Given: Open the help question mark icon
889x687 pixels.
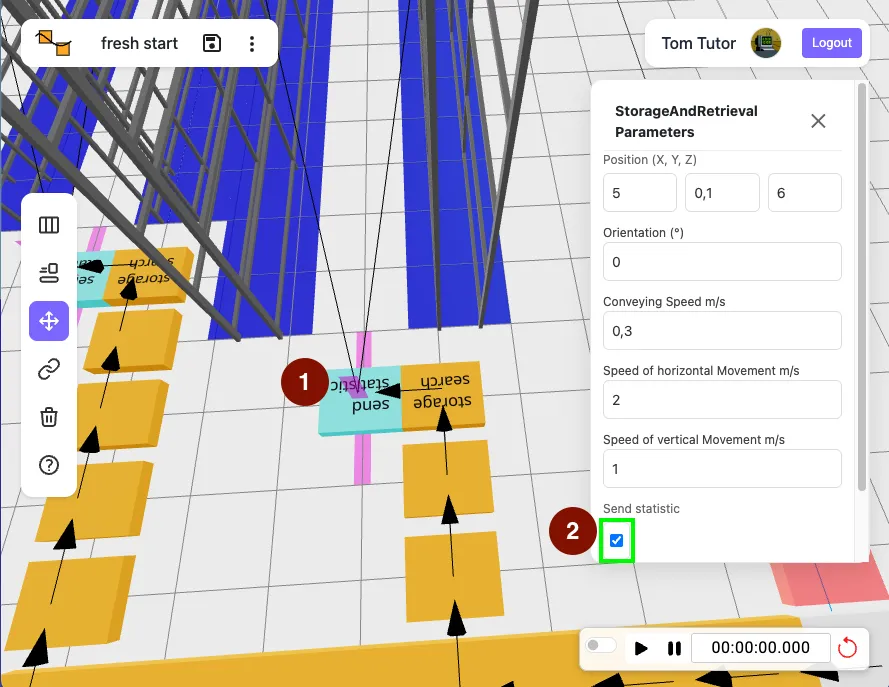Looking at the screenshot, I should (x=49, y=465).
